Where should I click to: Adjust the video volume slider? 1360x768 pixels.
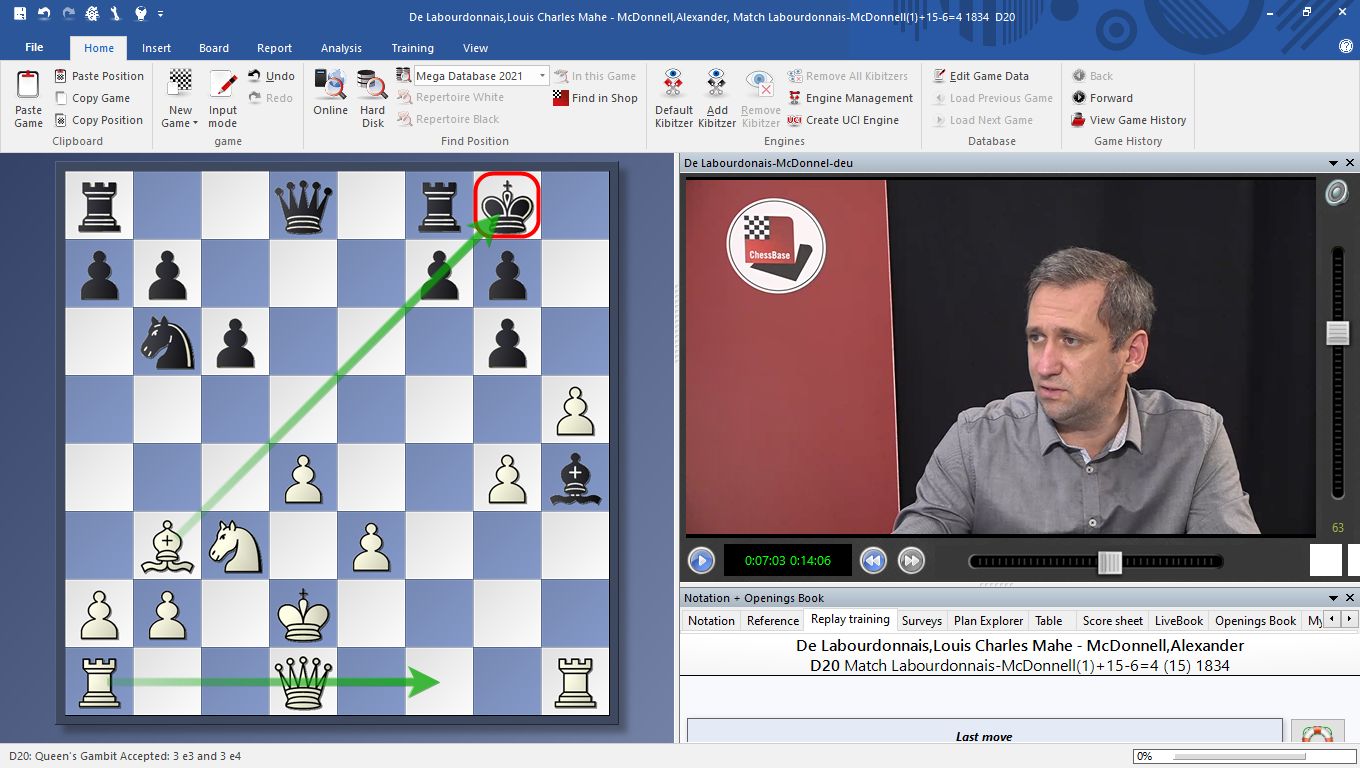click(x=1337, y=333)
